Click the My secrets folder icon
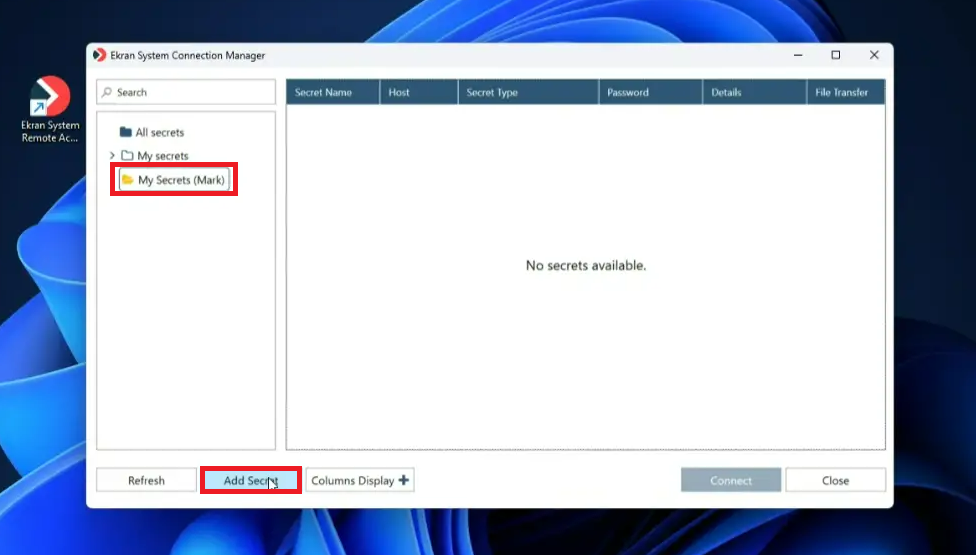976x555 pixels. click(127, 156)
